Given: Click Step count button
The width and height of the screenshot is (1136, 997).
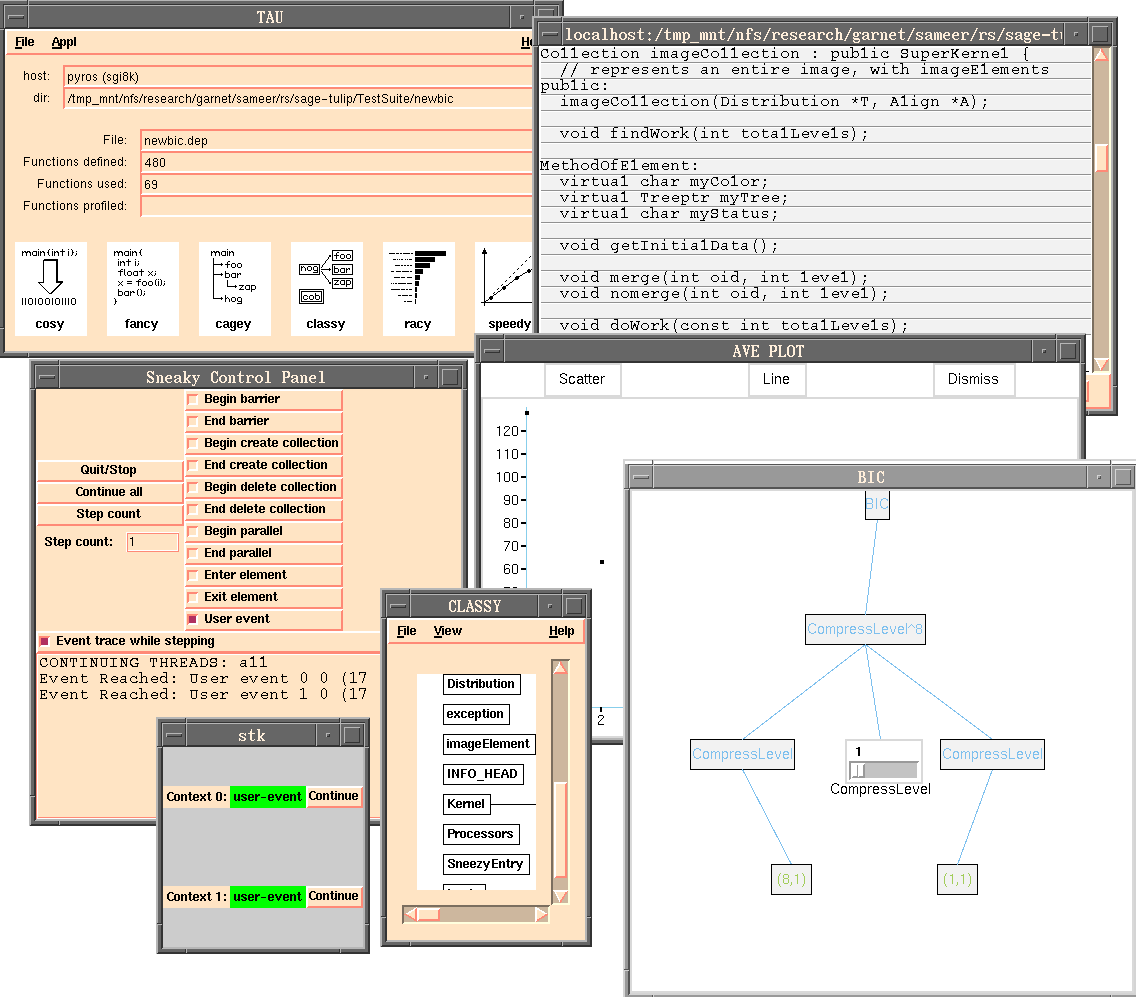Looking at the screenshot, I should pos(109,514).
